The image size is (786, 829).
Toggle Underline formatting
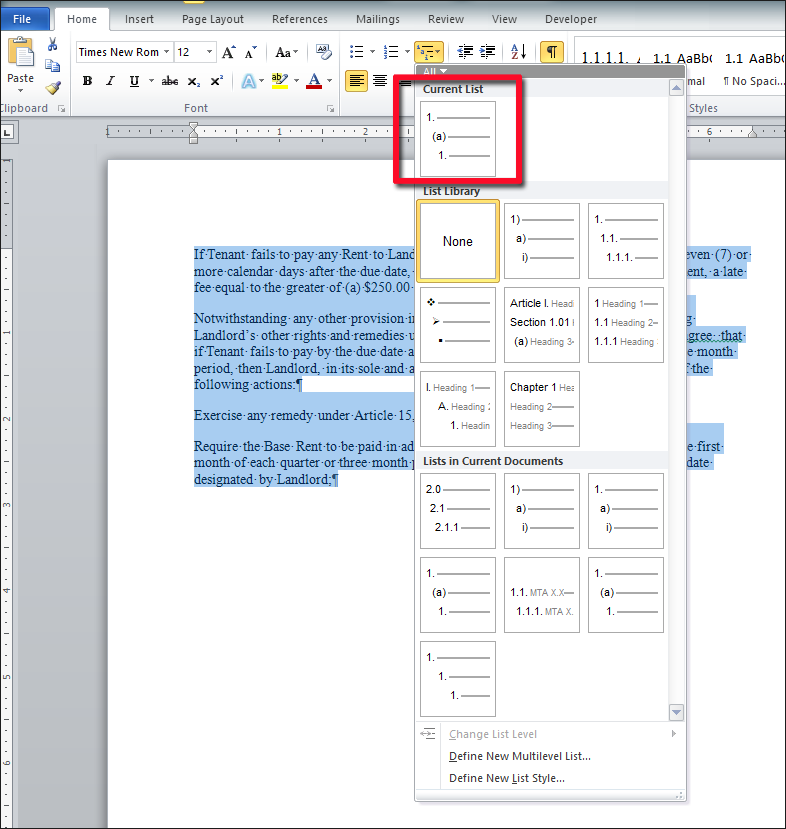coord(134,81)
